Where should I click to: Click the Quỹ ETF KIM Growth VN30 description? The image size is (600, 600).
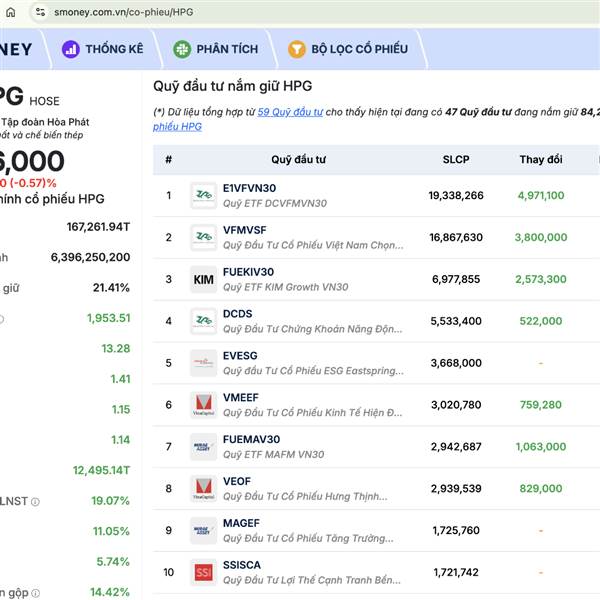tap(285, 287)
